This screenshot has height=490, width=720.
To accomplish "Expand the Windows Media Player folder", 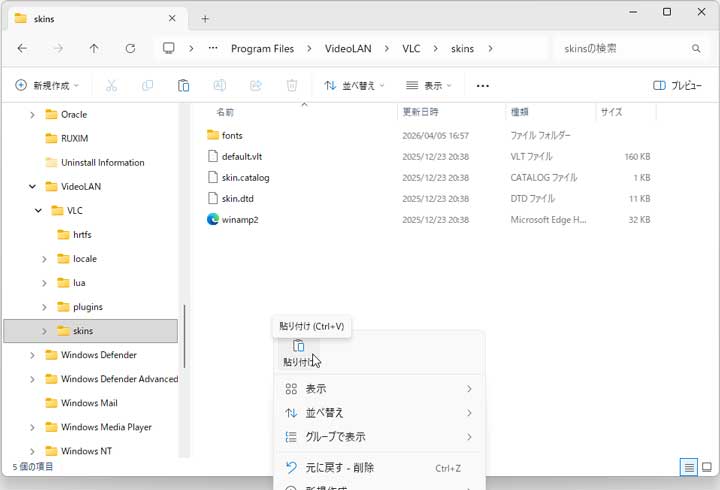I will 32,427.
